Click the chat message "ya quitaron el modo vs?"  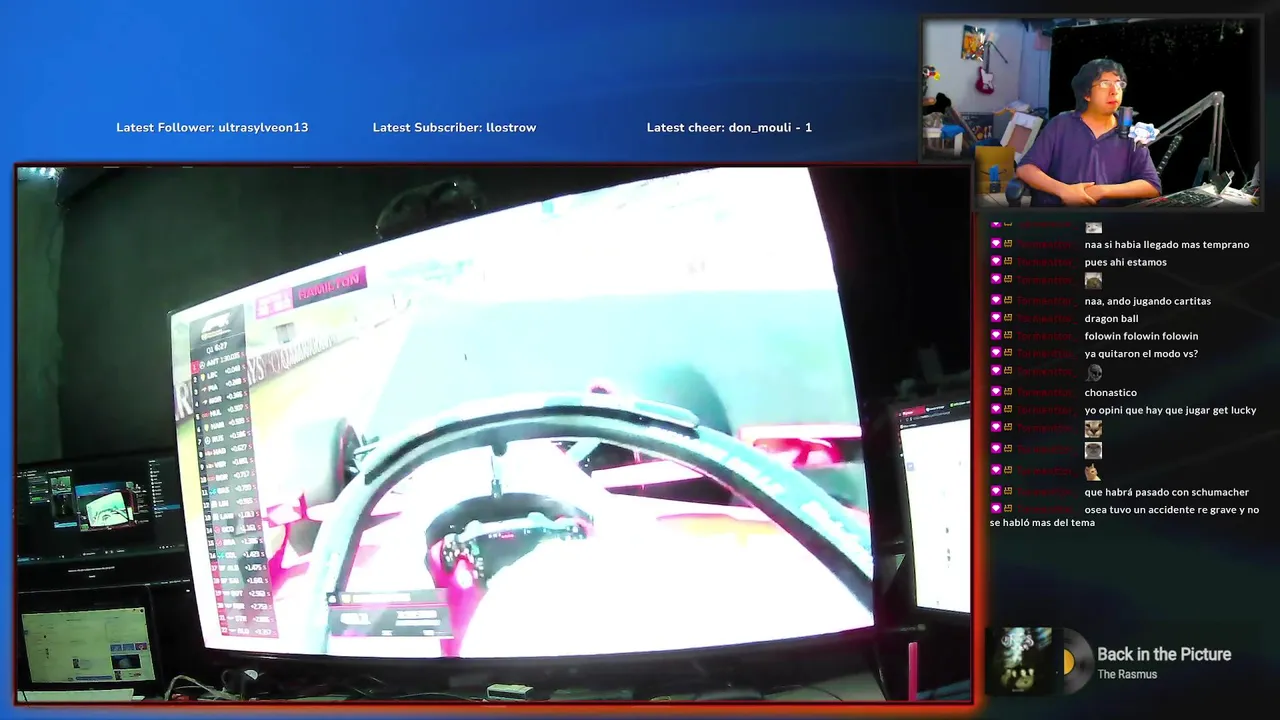(1141, 354)
